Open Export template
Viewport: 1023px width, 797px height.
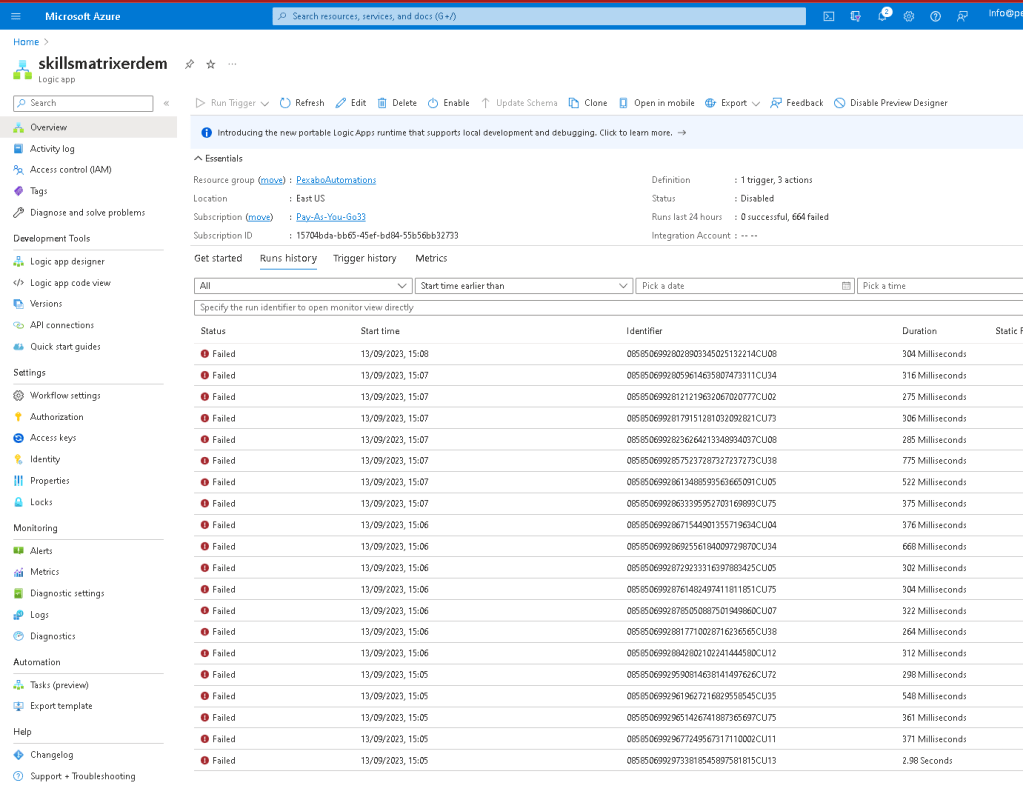[x=61, y=706]
